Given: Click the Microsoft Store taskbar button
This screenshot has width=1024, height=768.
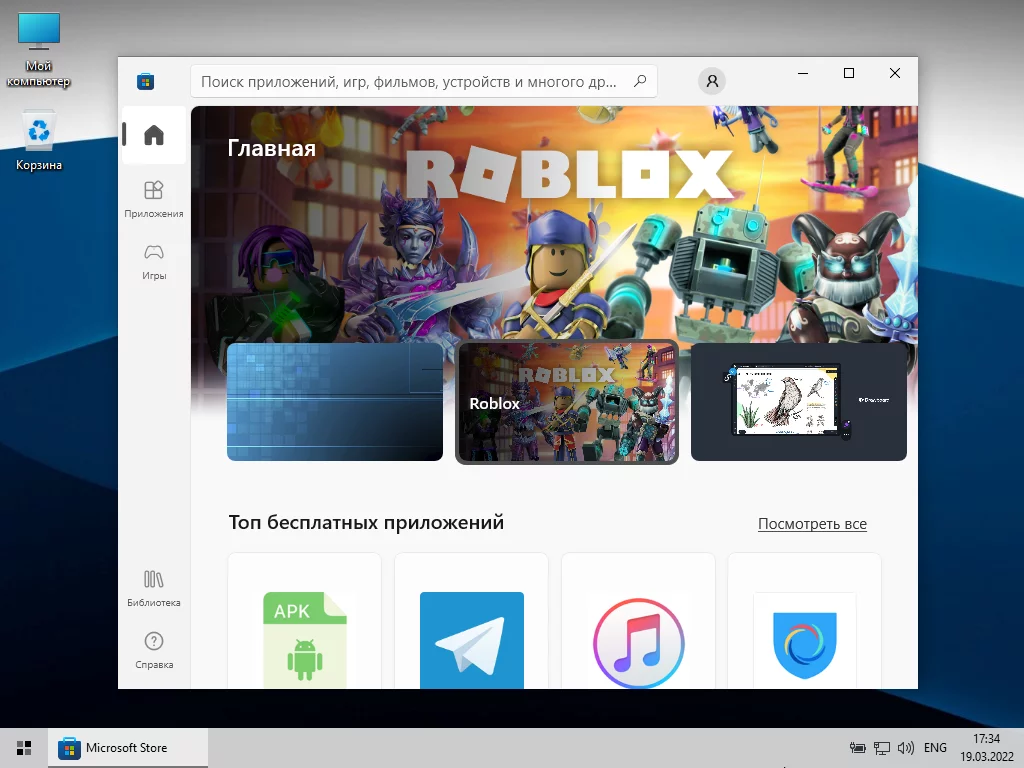Looking at the screenshot, I should point(128,748).
